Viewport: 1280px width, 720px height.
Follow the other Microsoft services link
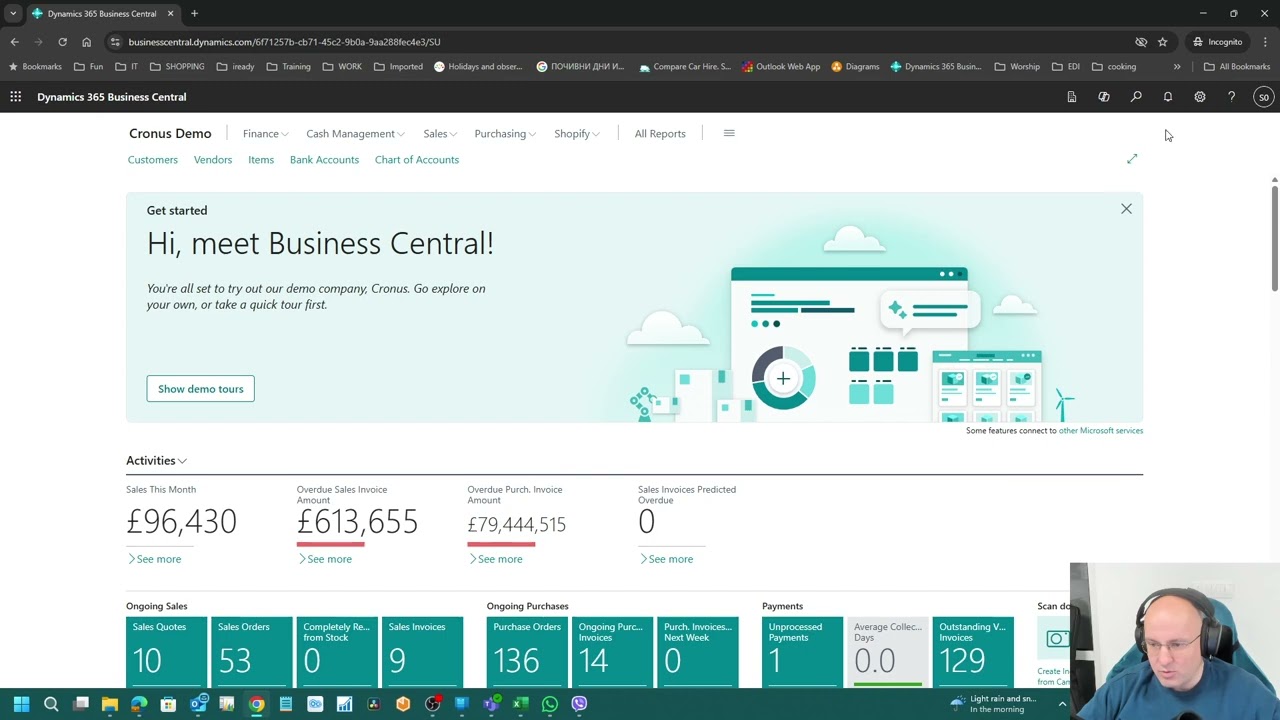click(x=1100, y=430)
